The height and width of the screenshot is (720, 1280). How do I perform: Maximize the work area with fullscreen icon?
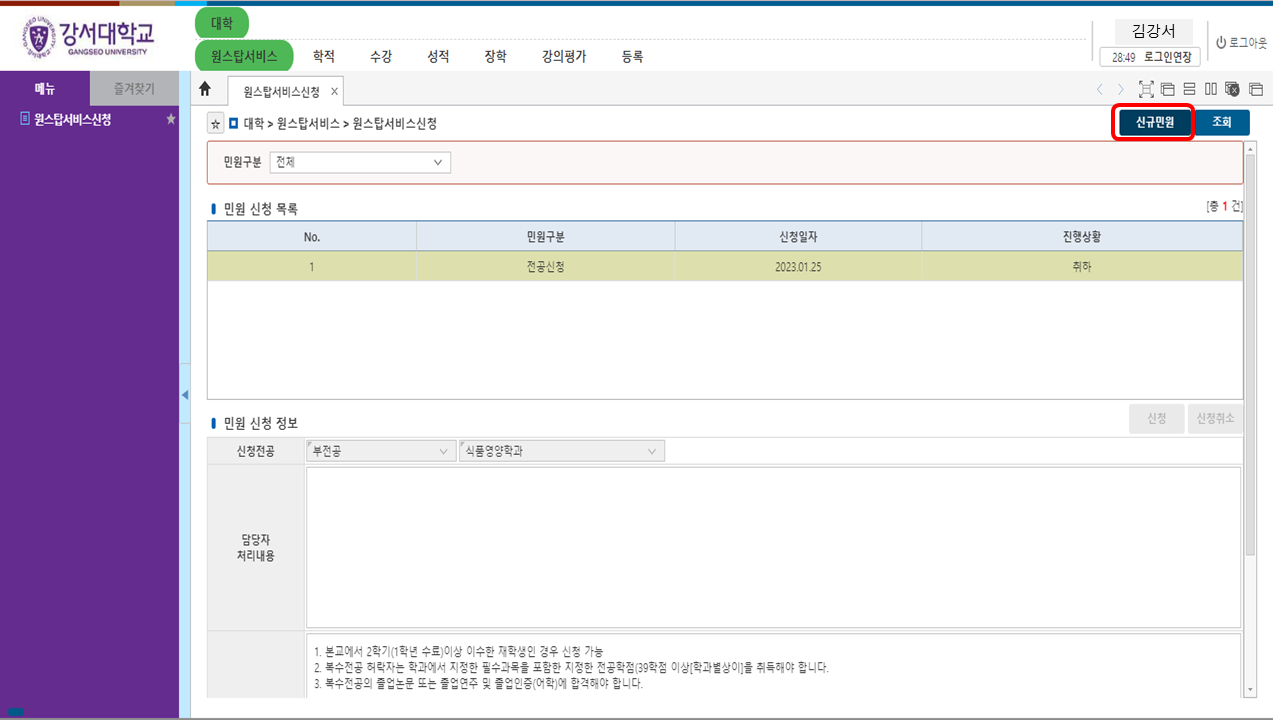click(1146, 89)
